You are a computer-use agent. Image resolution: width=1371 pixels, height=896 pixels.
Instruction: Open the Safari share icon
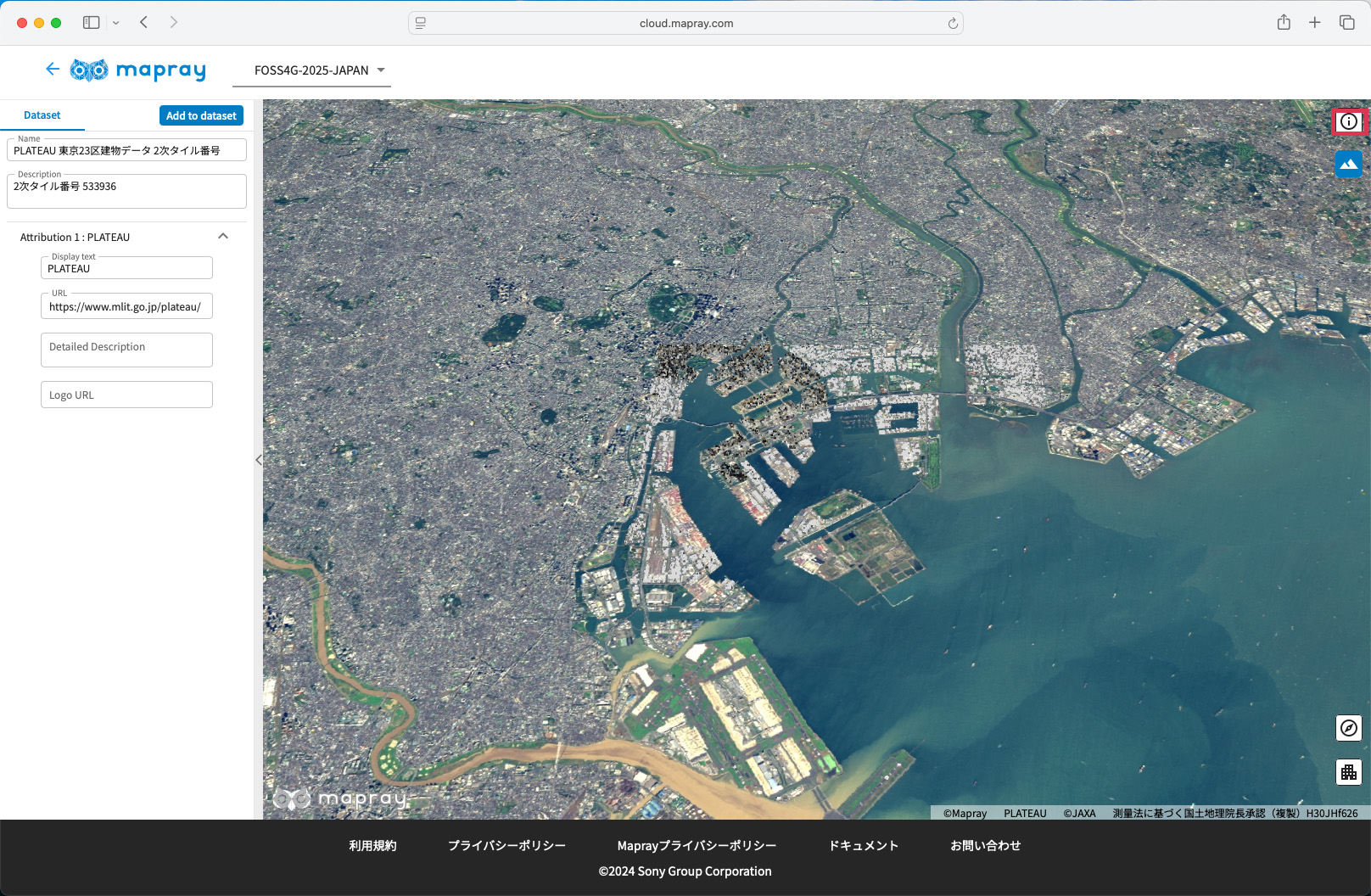point(1284,23)
